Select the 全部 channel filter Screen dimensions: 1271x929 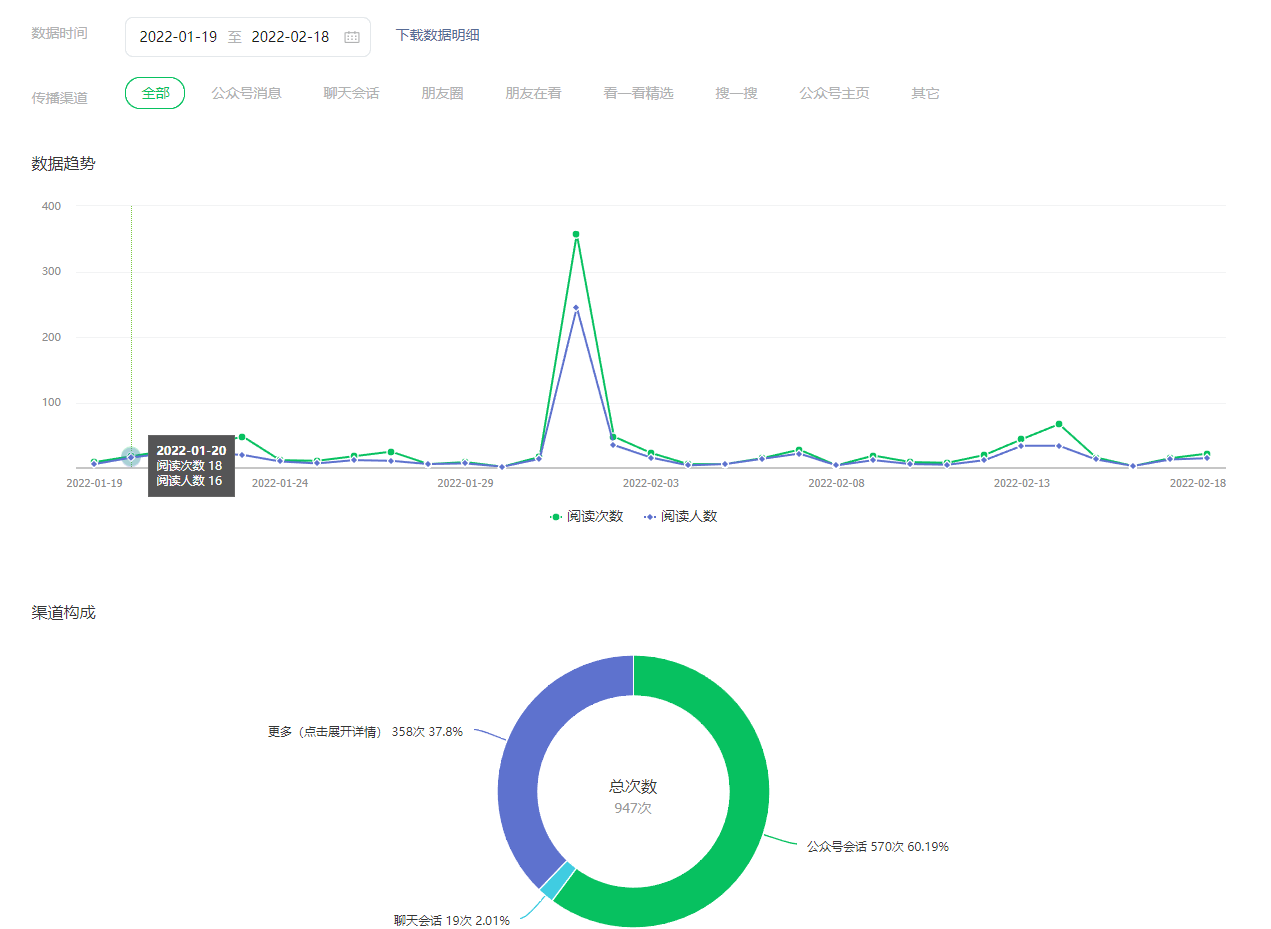pos(155,93)
